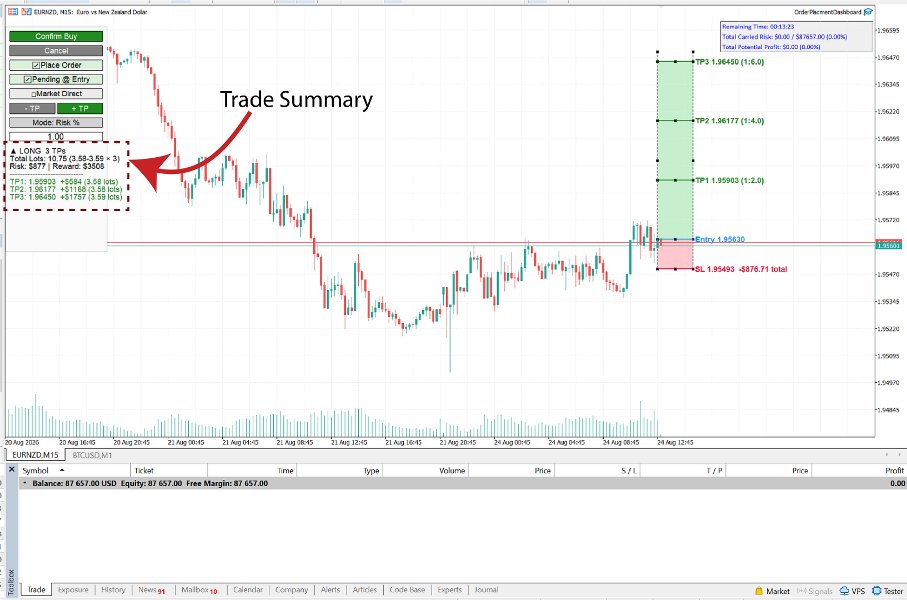Click the red risk zone rectangle
Viewport: 907px width, 600px height.
675,255
